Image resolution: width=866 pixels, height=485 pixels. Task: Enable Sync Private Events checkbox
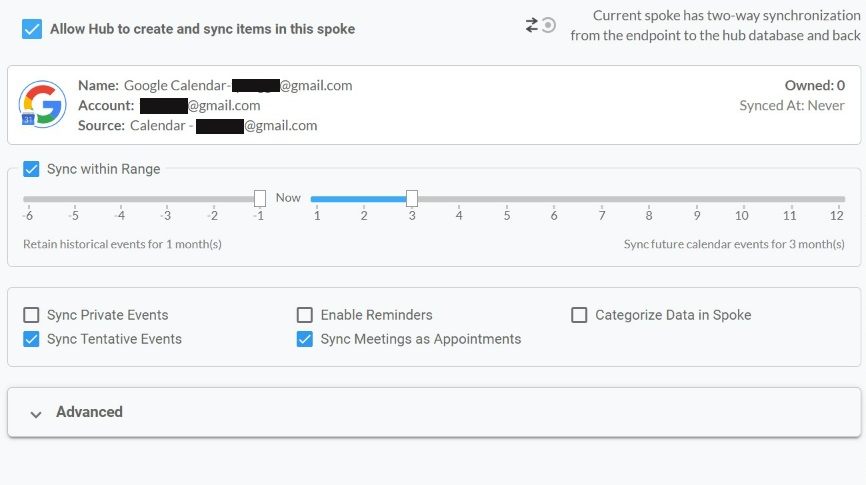tap(31, 315)
